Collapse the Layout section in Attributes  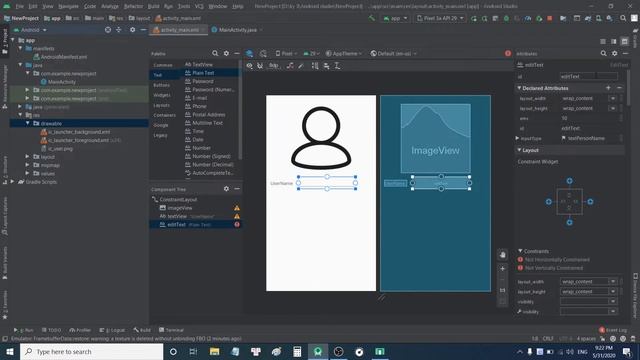(519, 150)
